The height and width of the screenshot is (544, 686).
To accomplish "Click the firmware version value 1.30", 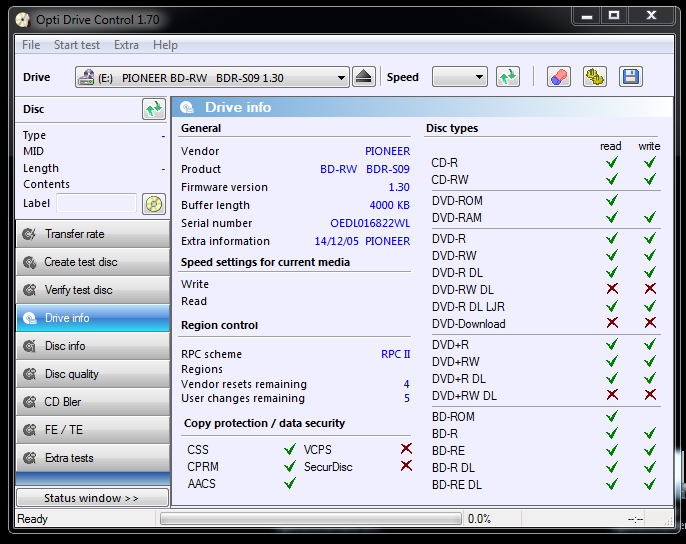I will 399,187.
